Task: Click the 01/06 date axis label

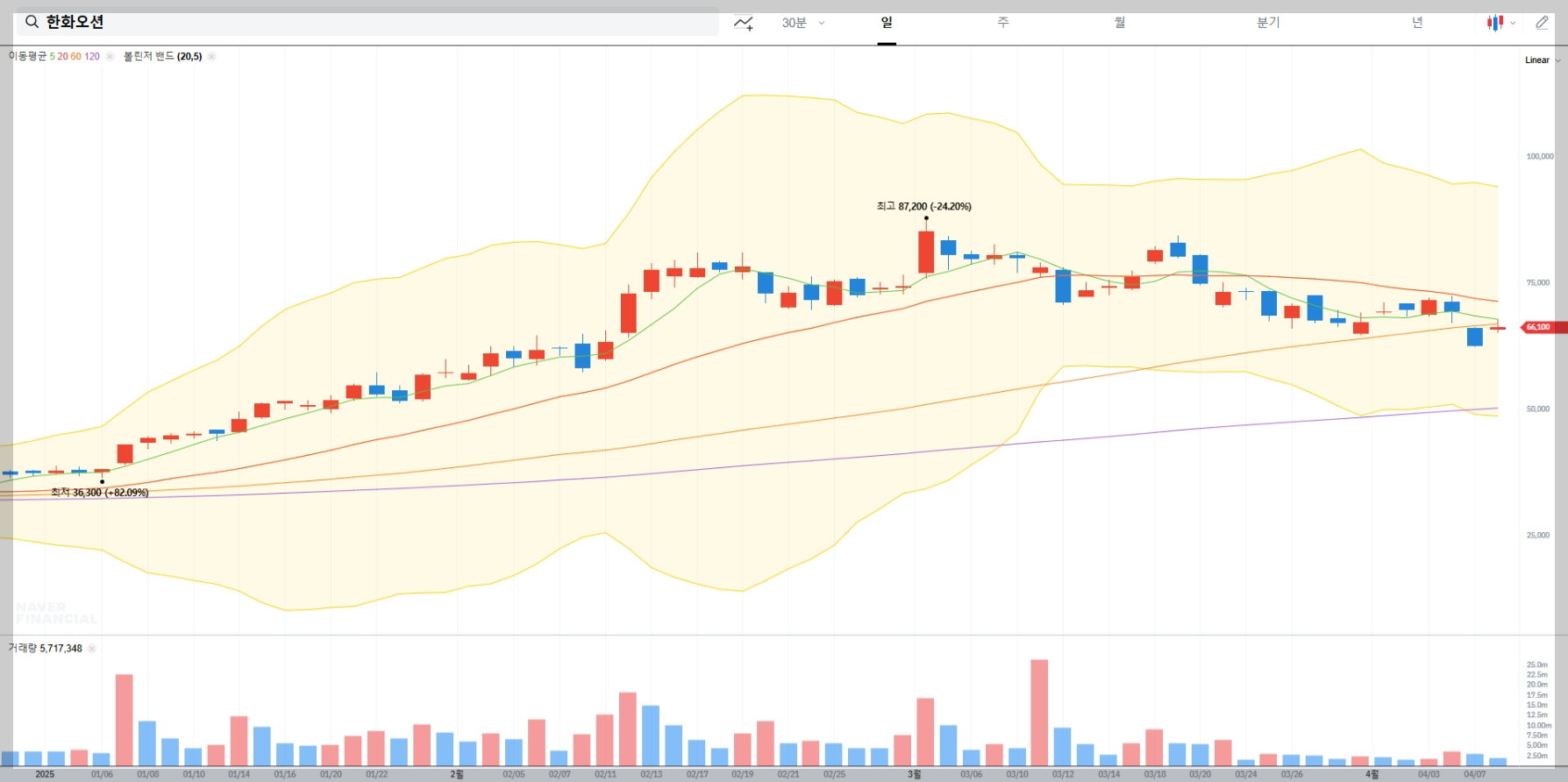Action: 102,774
